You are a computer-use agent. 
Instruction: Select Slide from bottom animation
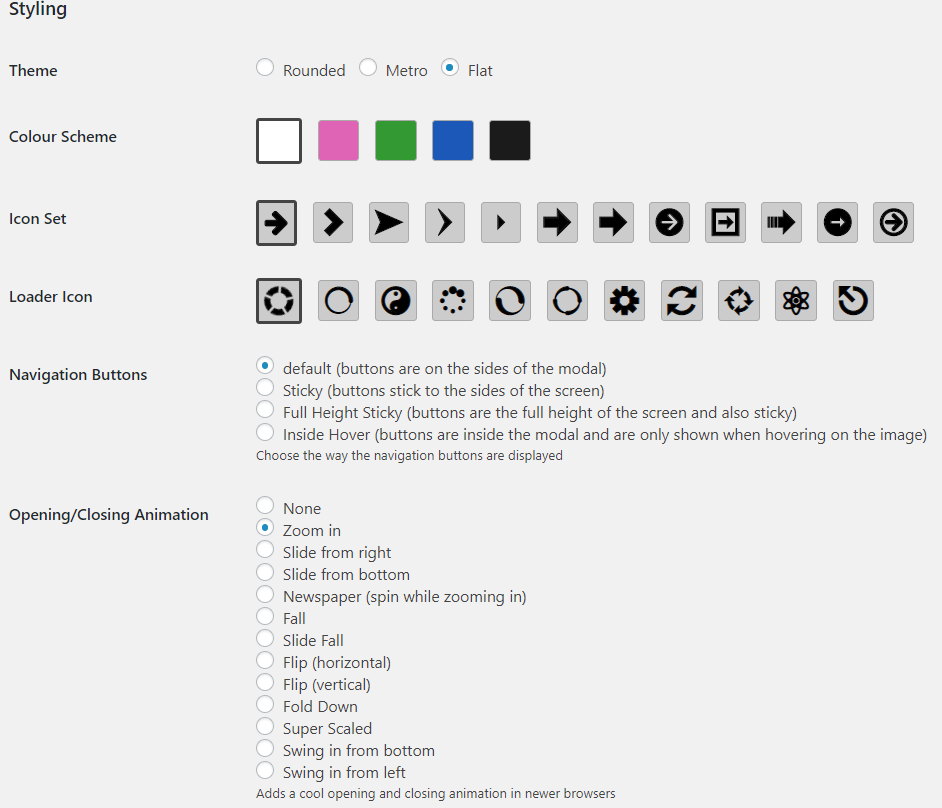pyautogui.click(x=265, y=572)
